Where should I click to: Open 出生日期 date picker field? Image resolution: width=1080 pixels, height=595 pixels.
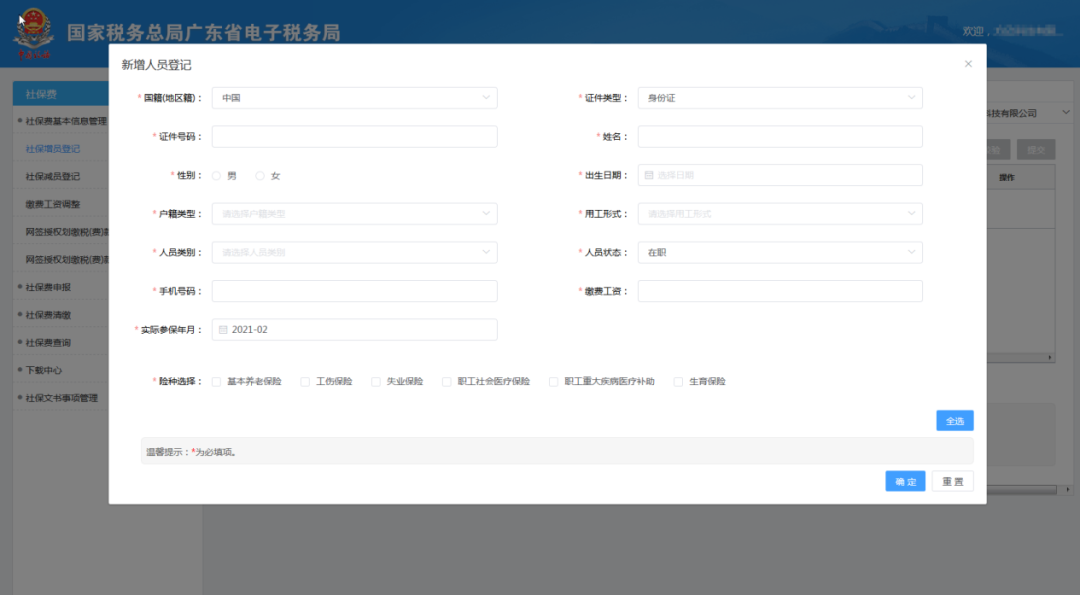pos(780,175)
